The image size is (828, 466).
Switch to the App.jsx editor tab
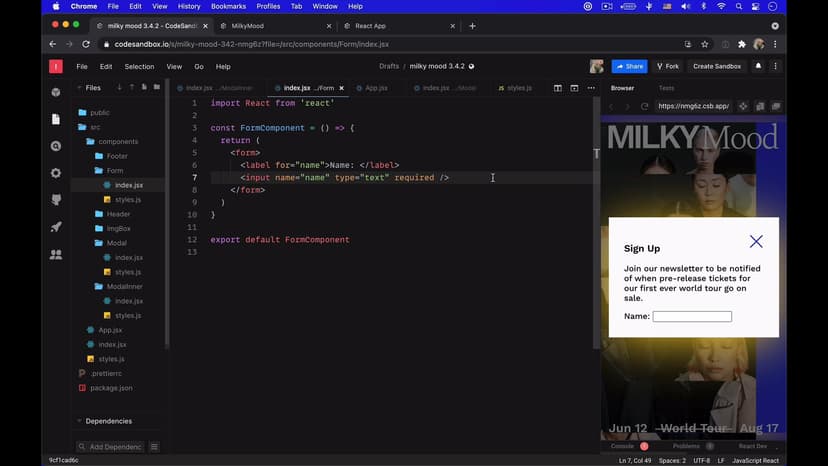pyautogui.click(x=375, y=88)
